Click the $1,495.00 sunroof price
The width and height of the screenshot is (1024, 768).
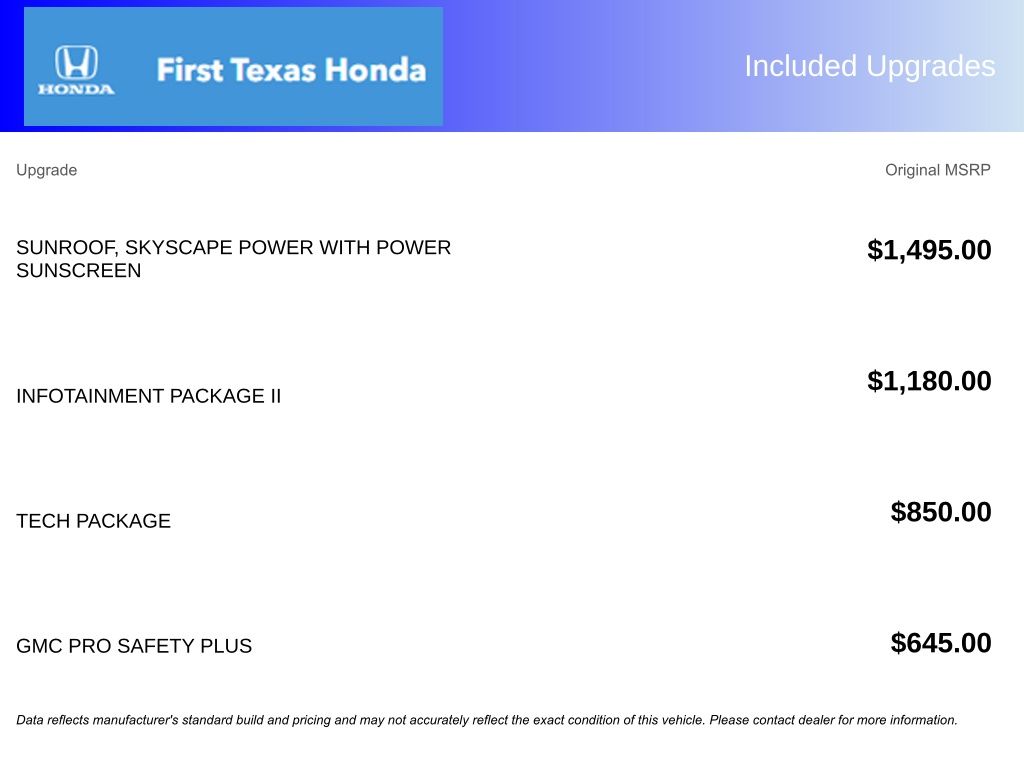(929, 250)
